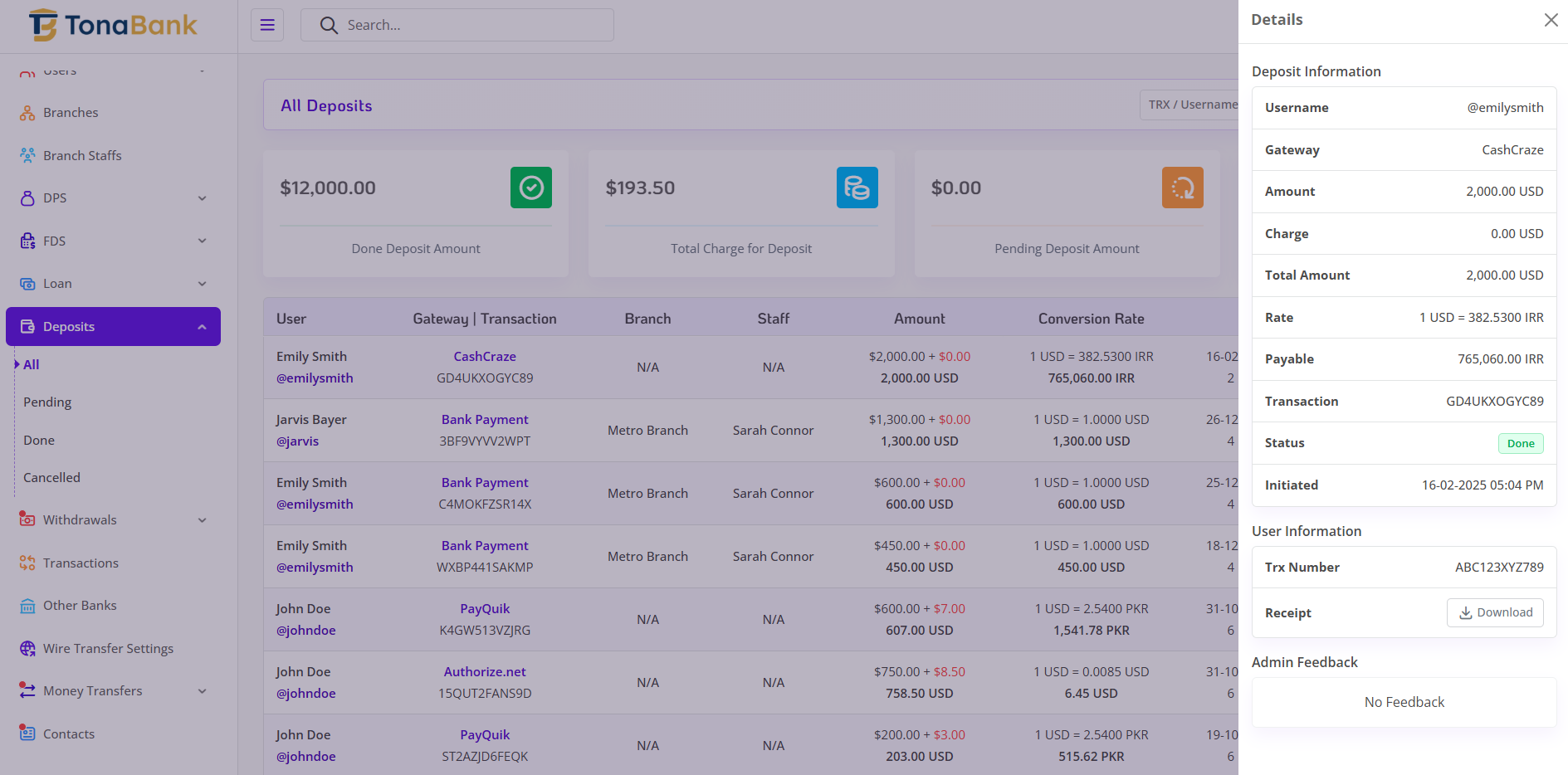The image size is (1568, 775).
Task: Click the green done deposit check icon
Action: (530, 188)
